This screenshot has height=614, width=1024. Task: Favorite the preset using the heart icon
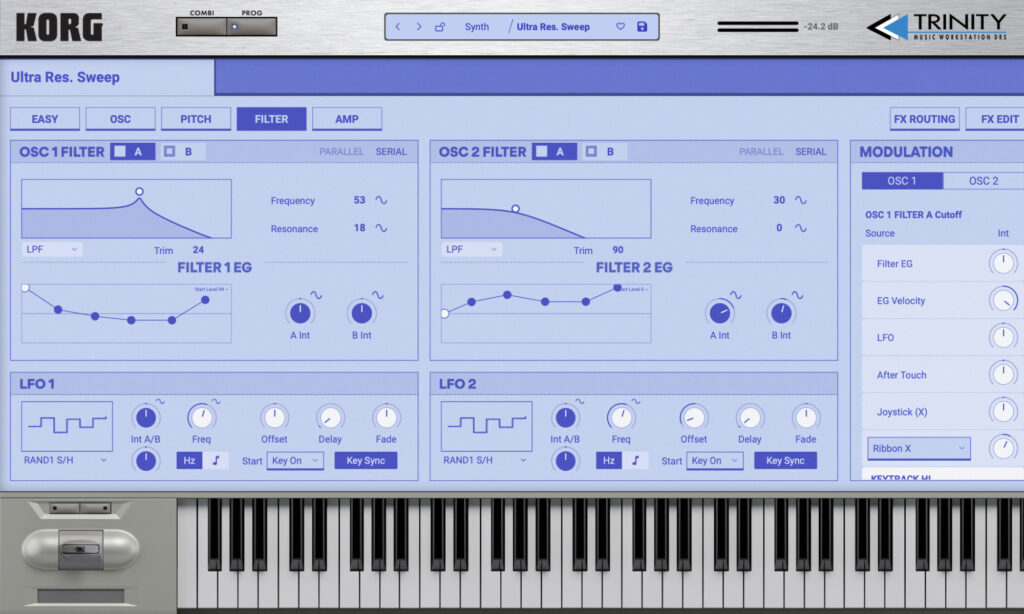(620, 26)
